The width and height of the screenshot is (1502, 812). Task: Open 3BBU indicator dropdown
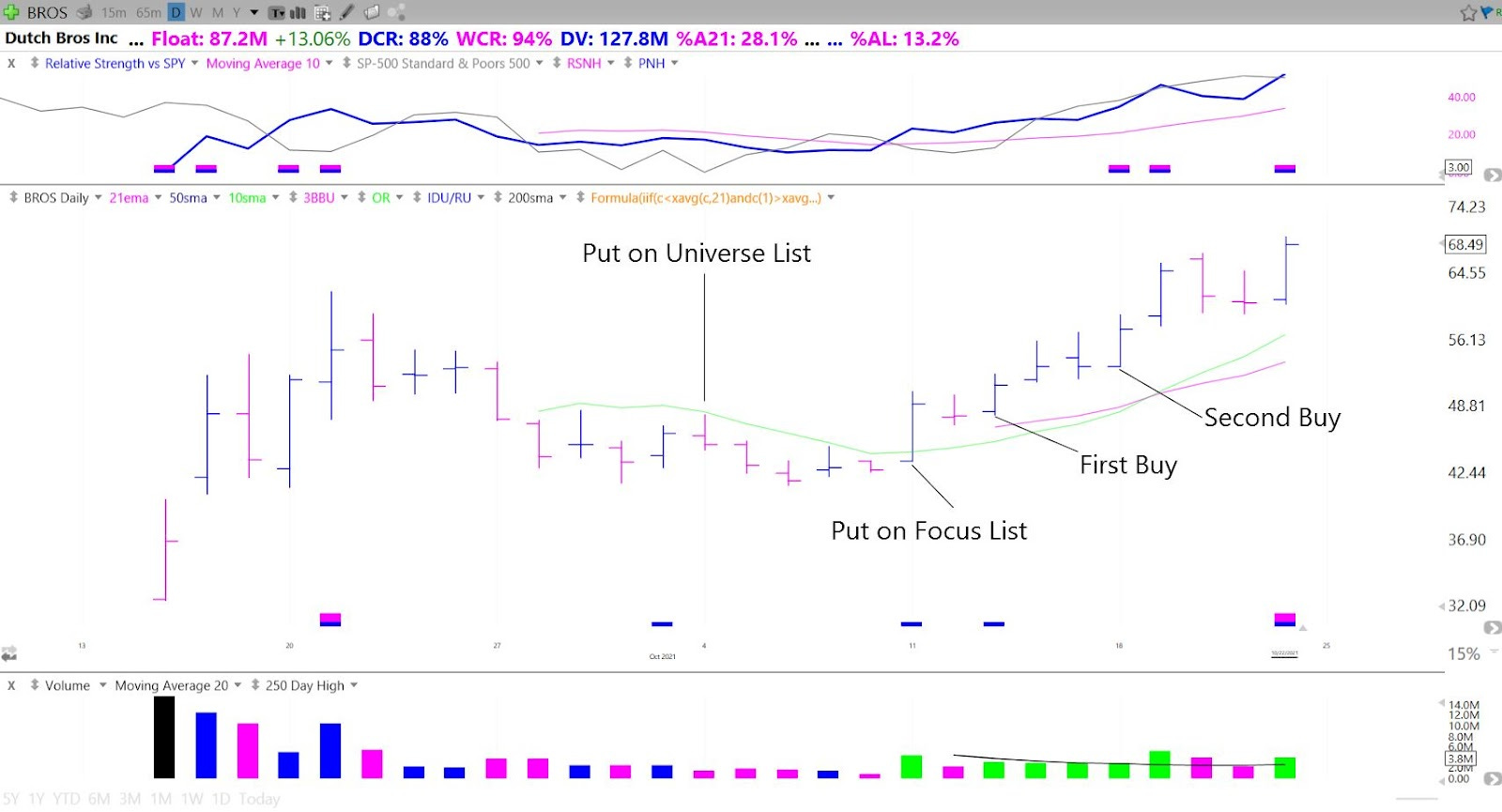[x=344, y=197]
